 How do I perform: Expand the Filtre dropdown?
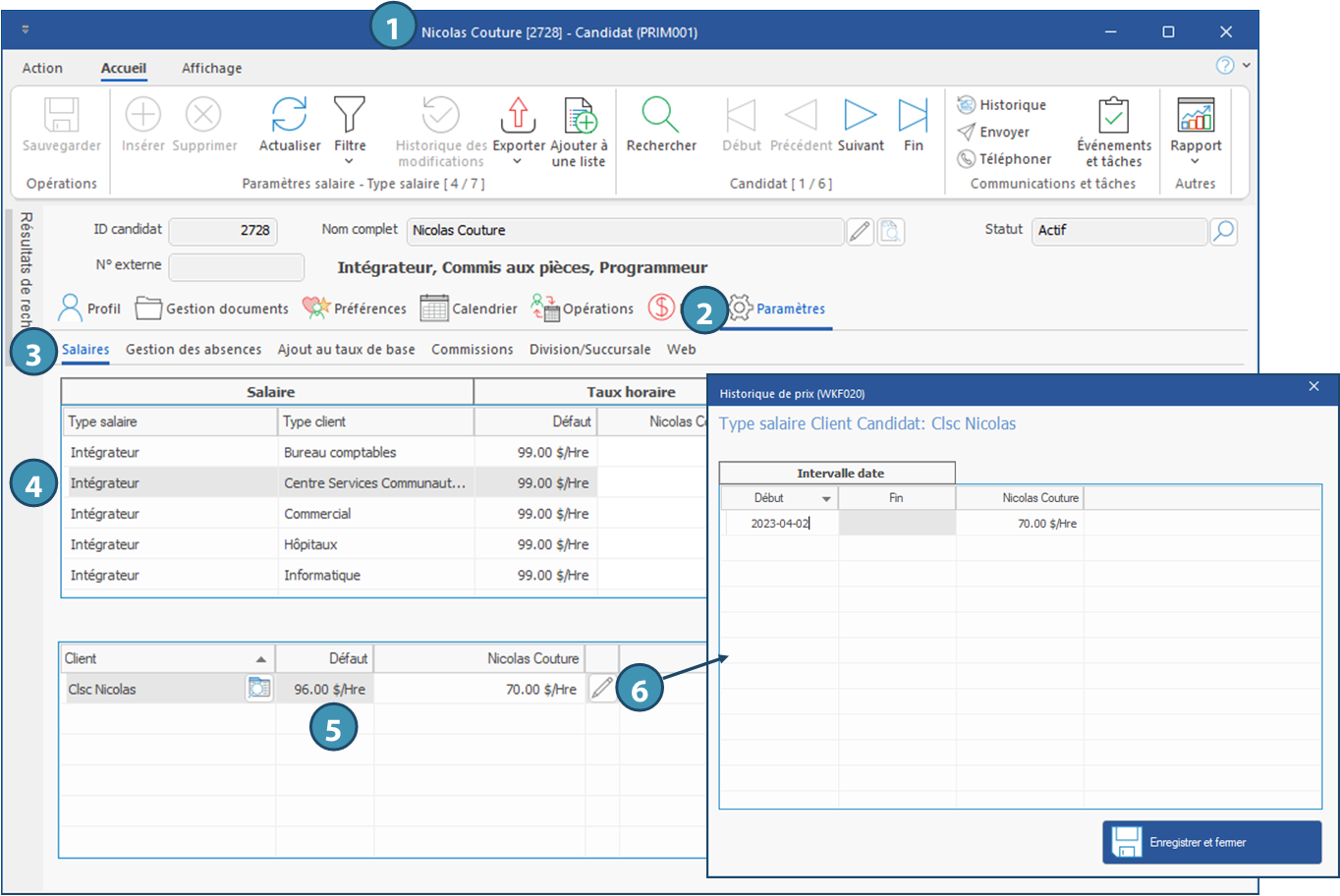point(350,161)
